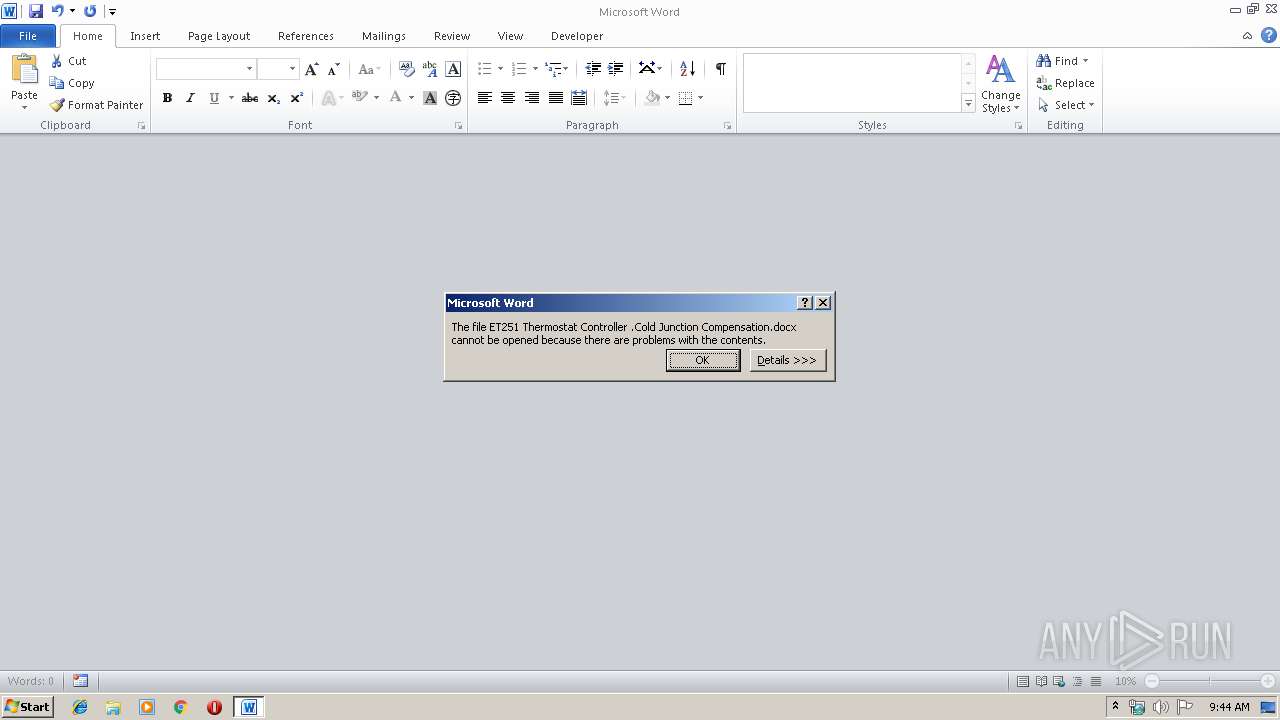1280x720 pixels.
Task: Switch to the Mailings tab
Action: click(x=384, y=36)
